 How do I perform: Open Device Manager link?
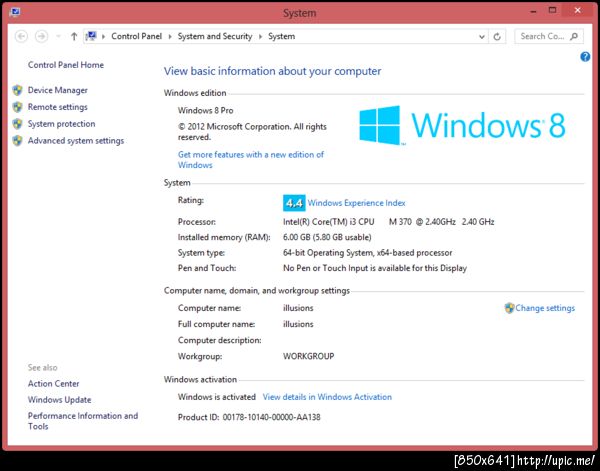(x=58, y=90)
